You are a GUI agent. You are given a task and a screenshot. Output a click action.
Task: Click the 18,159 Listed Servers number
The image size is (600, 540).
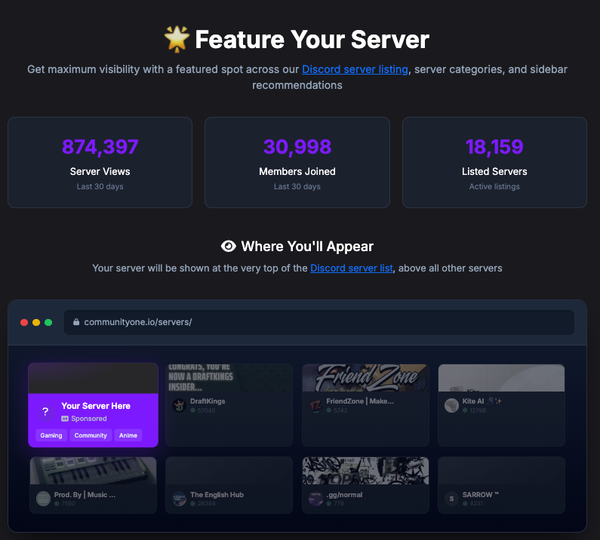pos(494,147)
